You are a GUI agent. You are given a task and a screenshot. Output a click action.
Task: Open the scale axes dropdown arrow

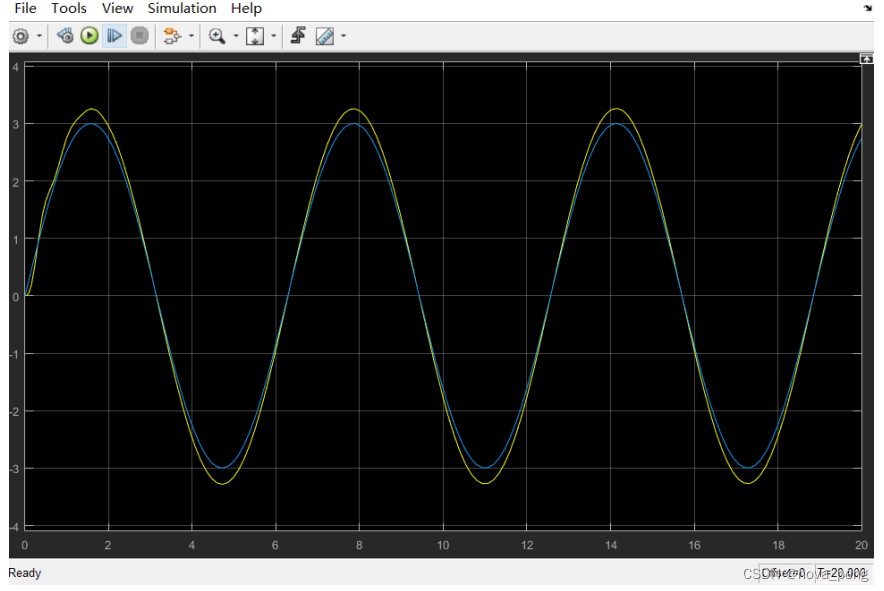click(x=274, y=37)
